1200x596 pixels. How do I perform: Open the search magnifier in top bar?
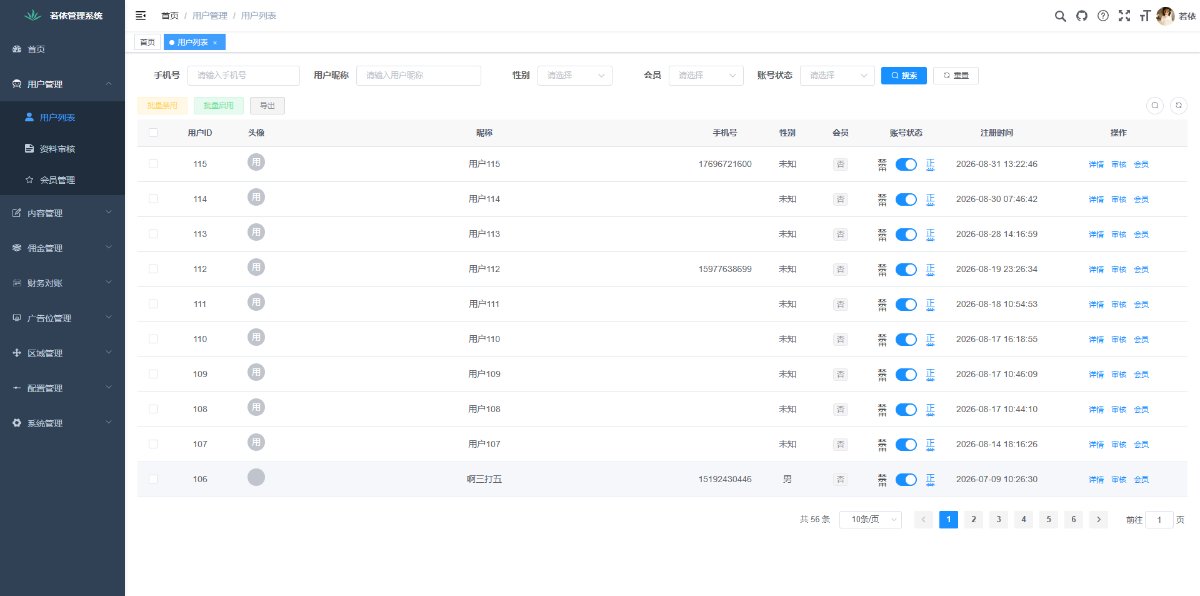click(x=1060, y=15)
